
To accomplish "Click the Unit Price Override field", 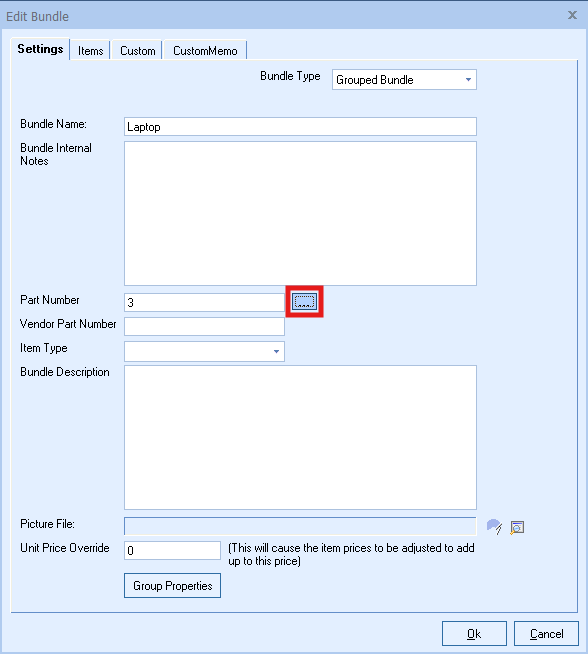I will (x=172, y=551).
